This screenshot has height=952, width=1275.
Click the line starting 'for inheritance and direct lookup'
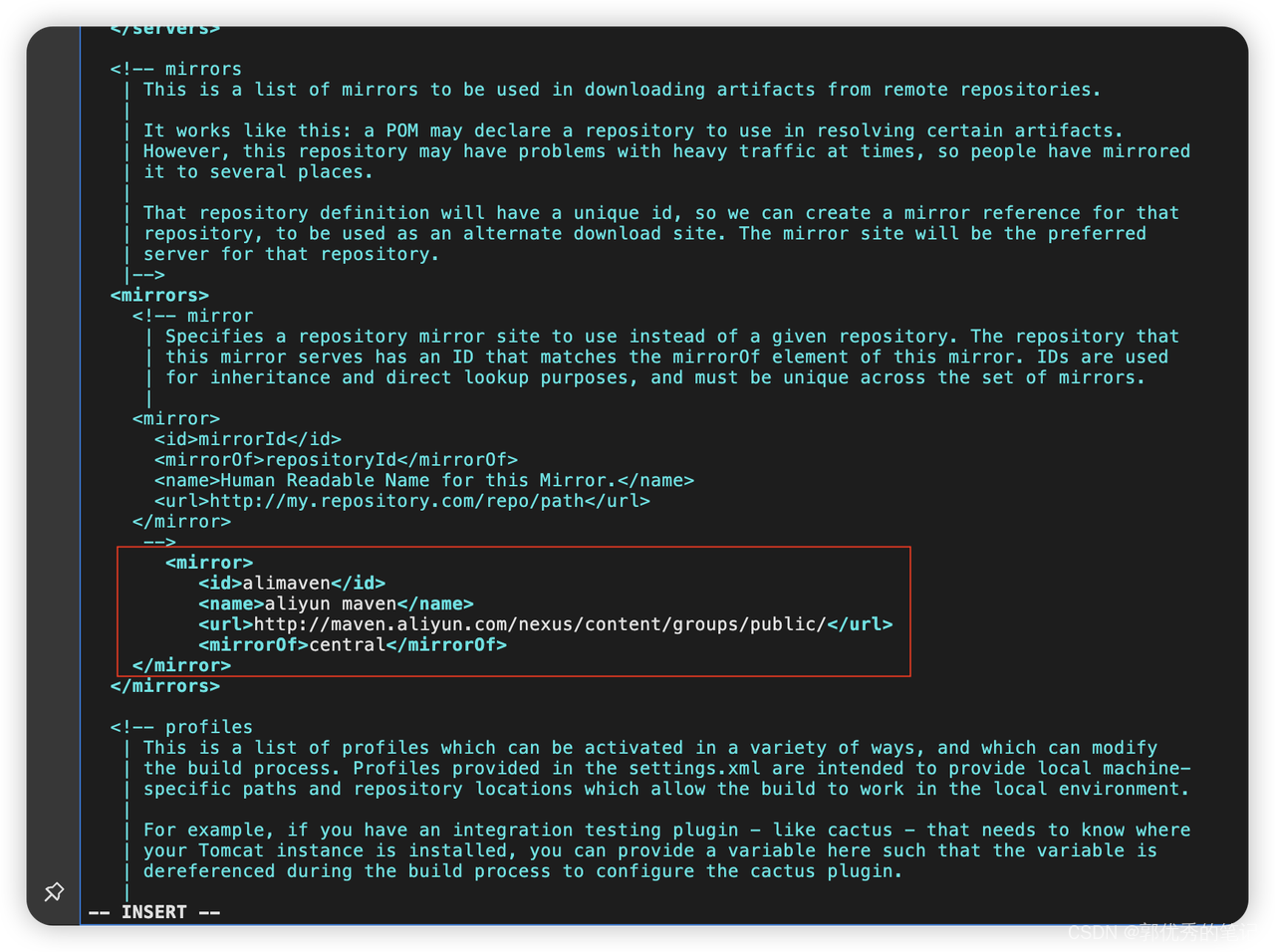point(655,377)
